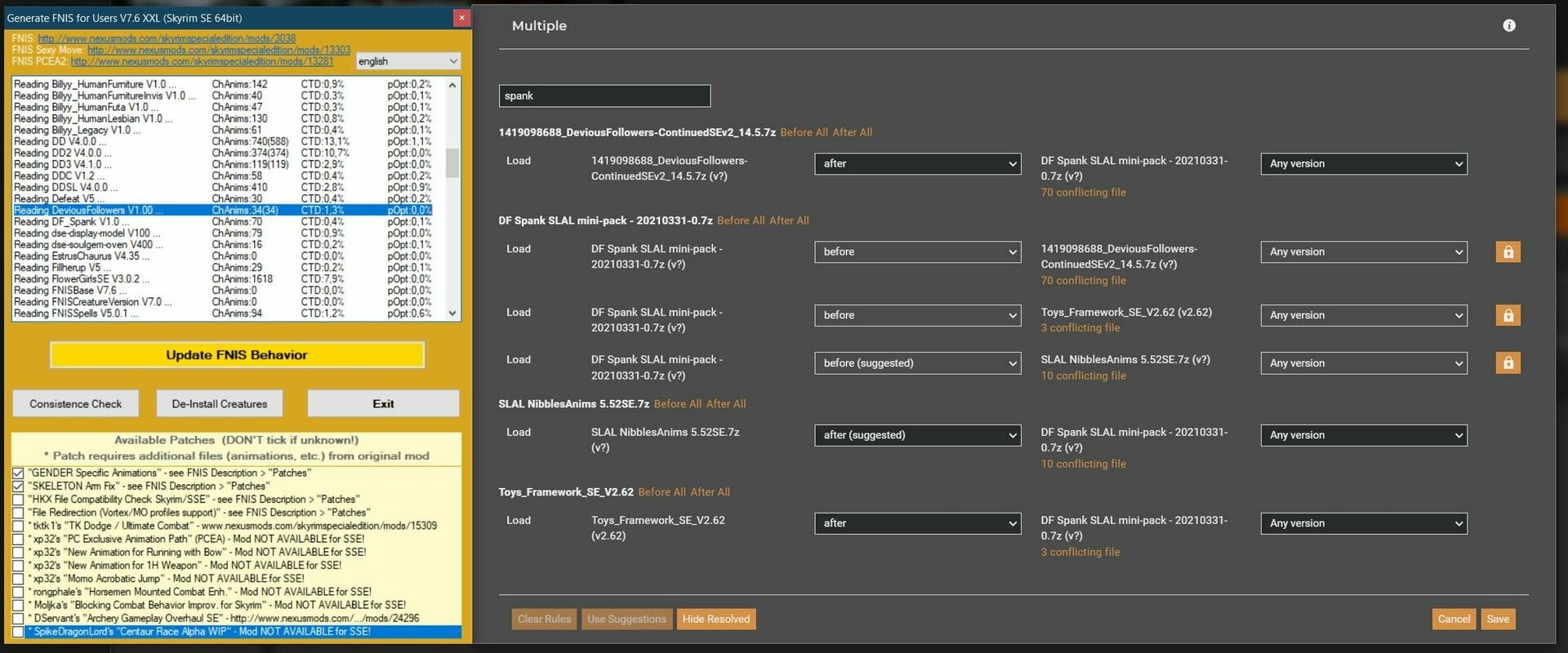
Task: Click After All for DF Spank SLAL mini-pack
Action: coord(789,220)
